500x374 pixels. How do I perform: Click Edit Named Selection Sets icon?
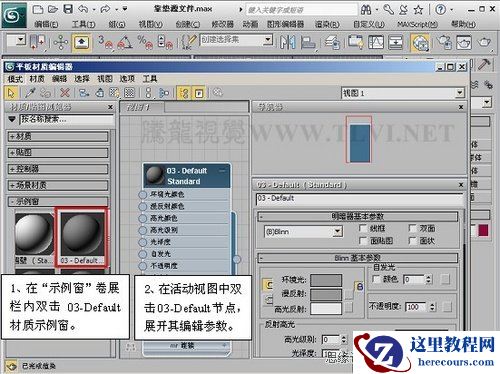pyautogui.click(x=189, y=42)
